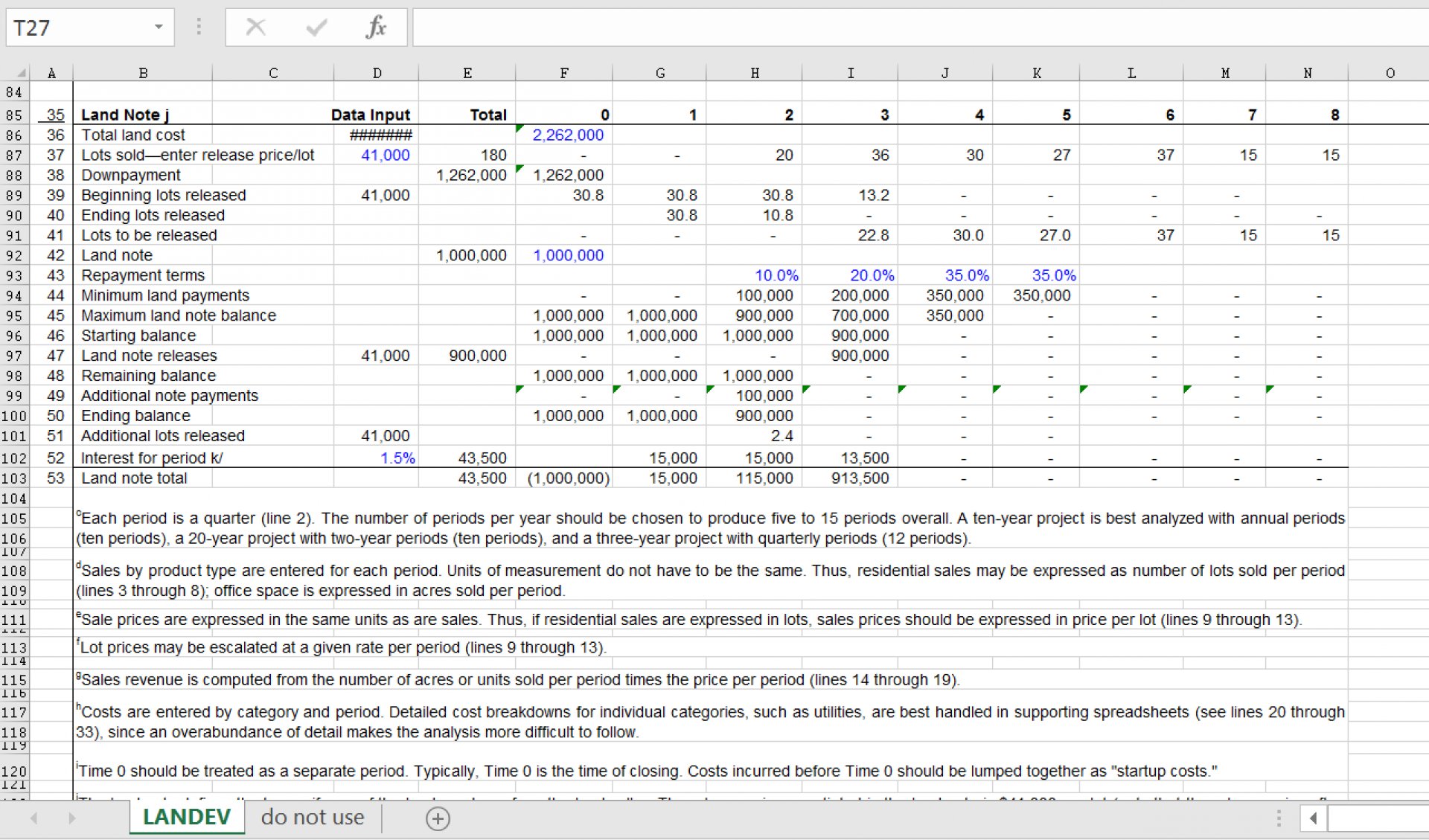Click into the Name Box showing T27
Screen dimensions: 1429x840
pos(78,28)
